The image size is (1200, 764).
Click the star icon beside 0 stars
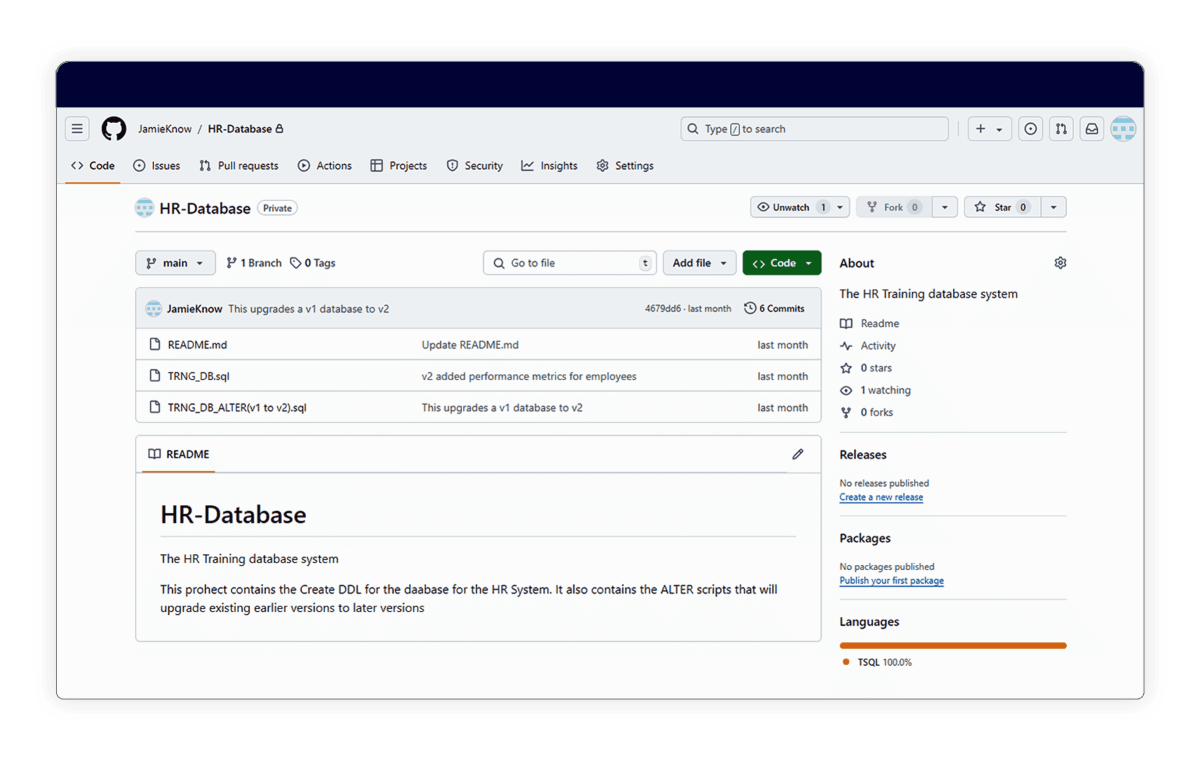pos(846,368)
